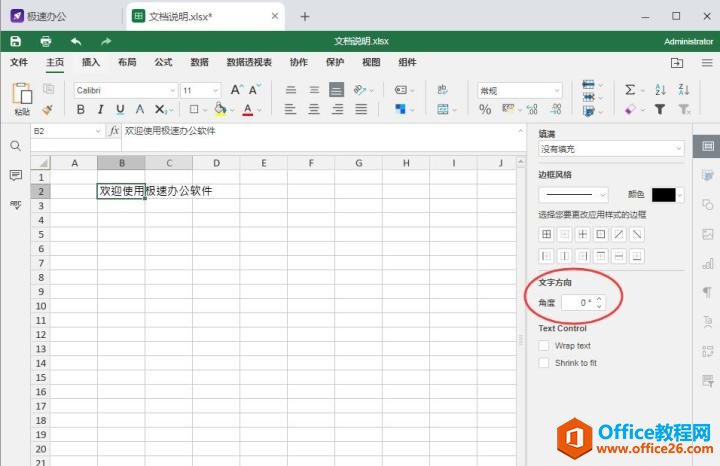720x466 pixels.
Task: Increase font size with large A
Action: [236, 90]
